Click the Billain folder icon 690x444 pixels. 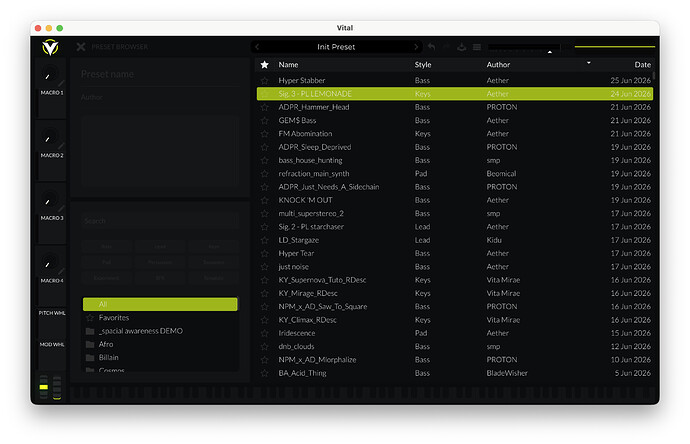tap(90, 357)
